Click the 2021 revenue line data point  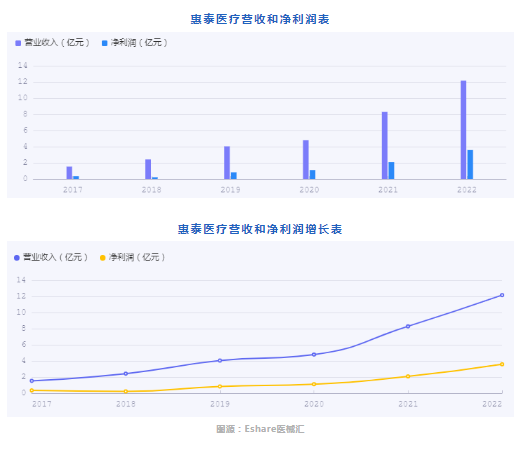408,326
